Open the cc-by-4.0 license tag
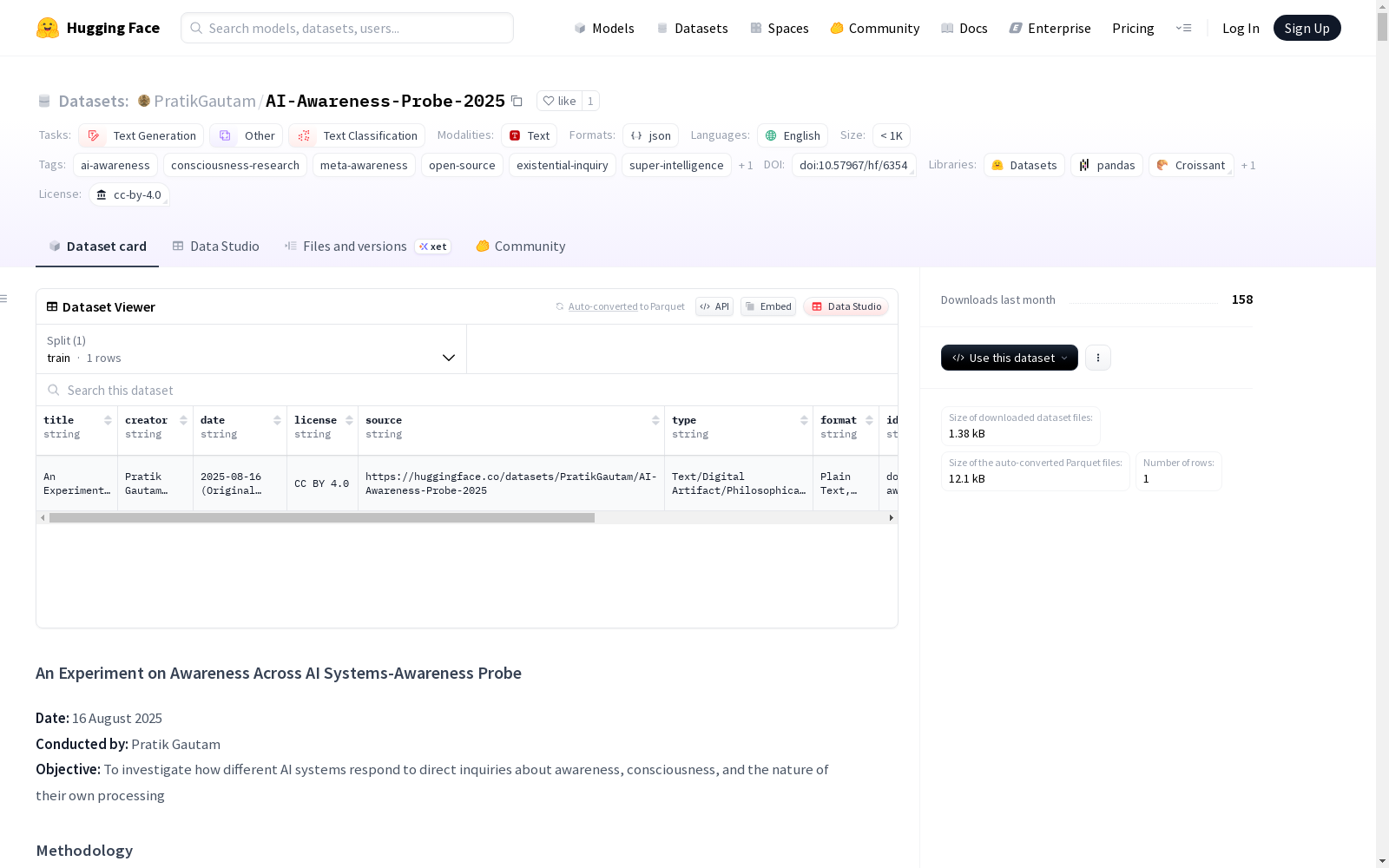 click(129, 194)
